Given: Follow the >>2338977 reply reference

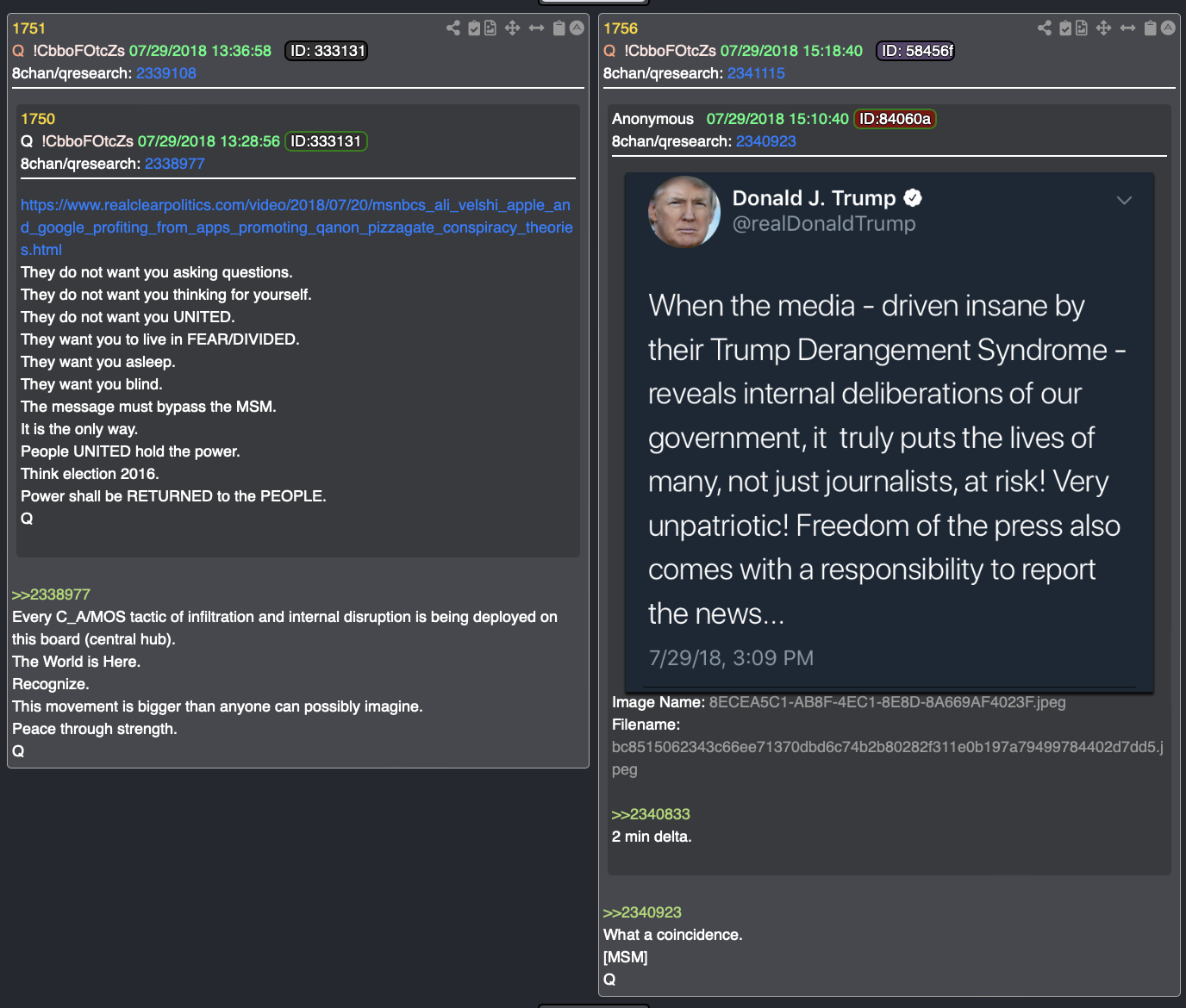Looking at the screenshot, I should coord(51,594).
